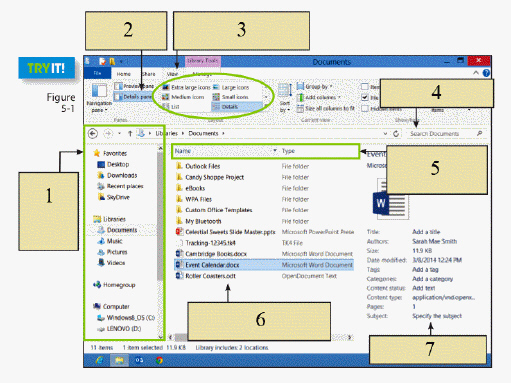
Task: Select Small icons layout
Action: [x=231, y=97]
